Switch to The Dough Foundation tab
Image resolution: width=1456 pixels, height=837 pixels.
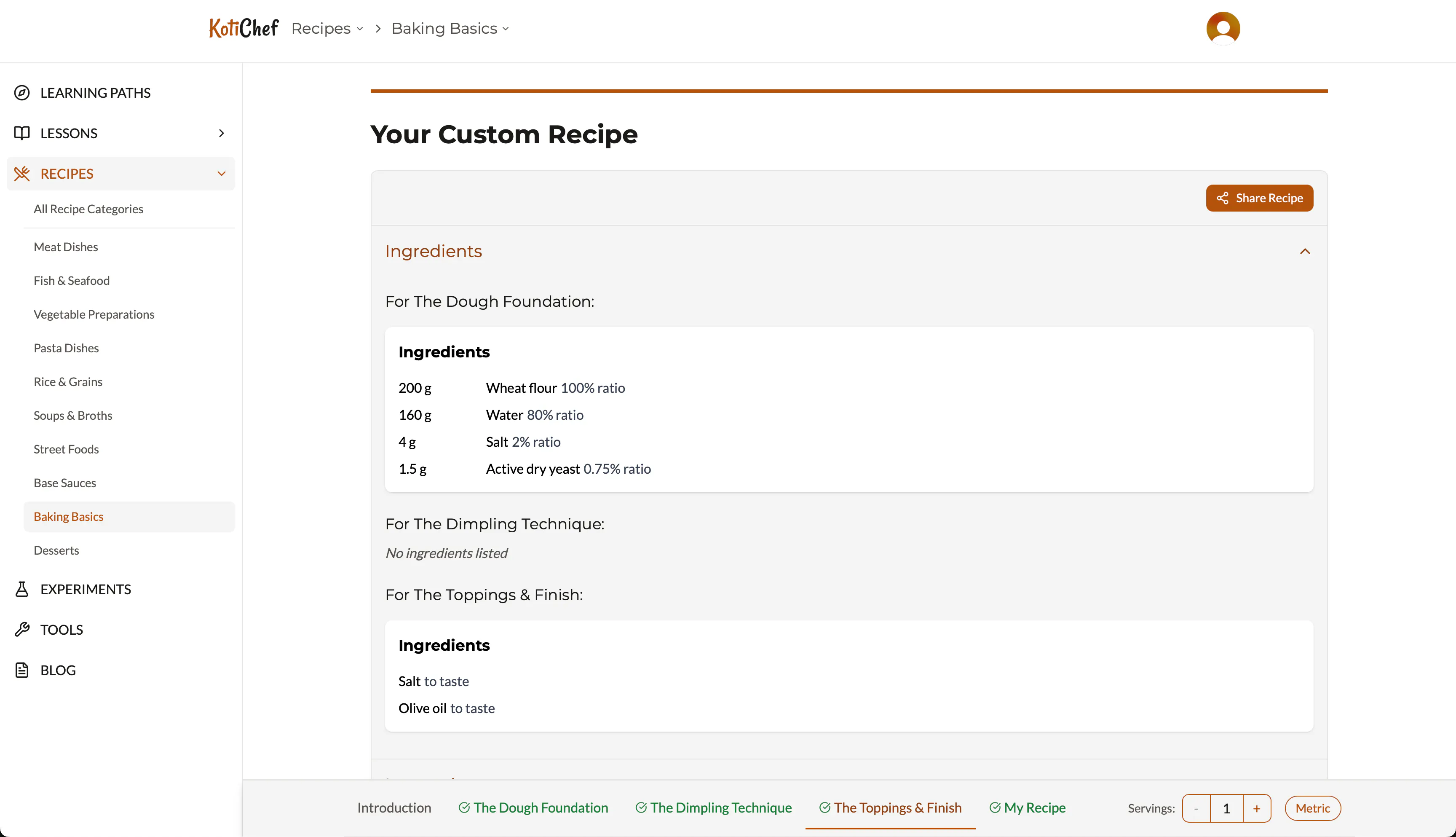533,807
